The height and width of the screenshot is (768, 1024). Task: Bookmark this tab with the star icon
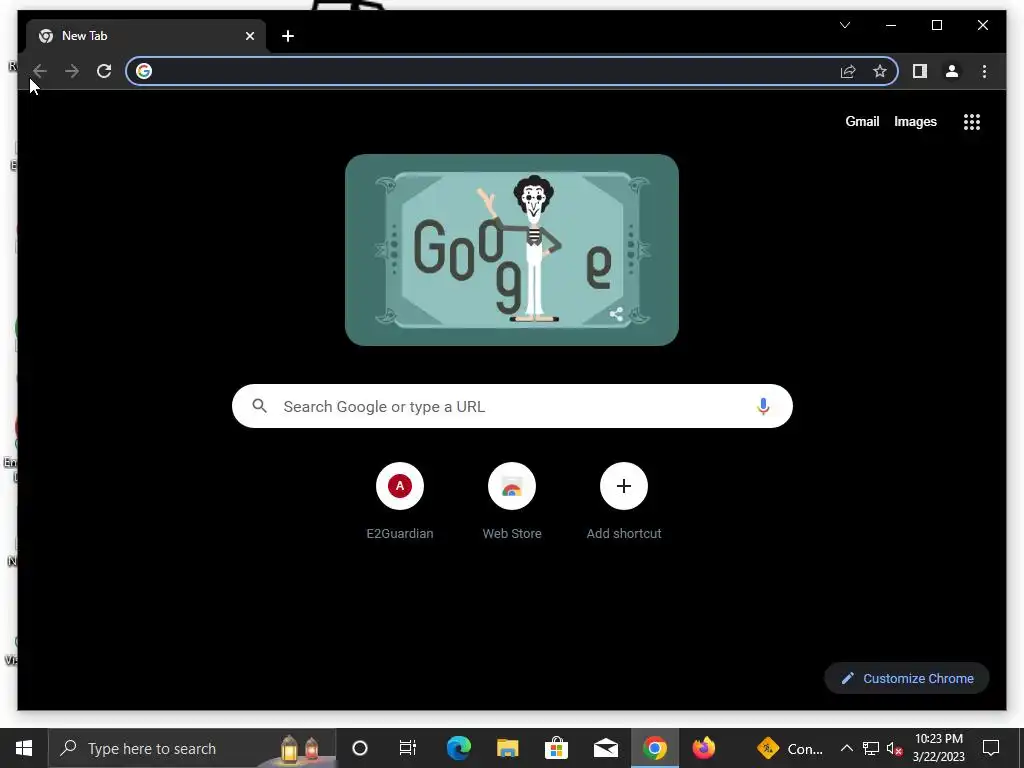click(x=880, y=71)
